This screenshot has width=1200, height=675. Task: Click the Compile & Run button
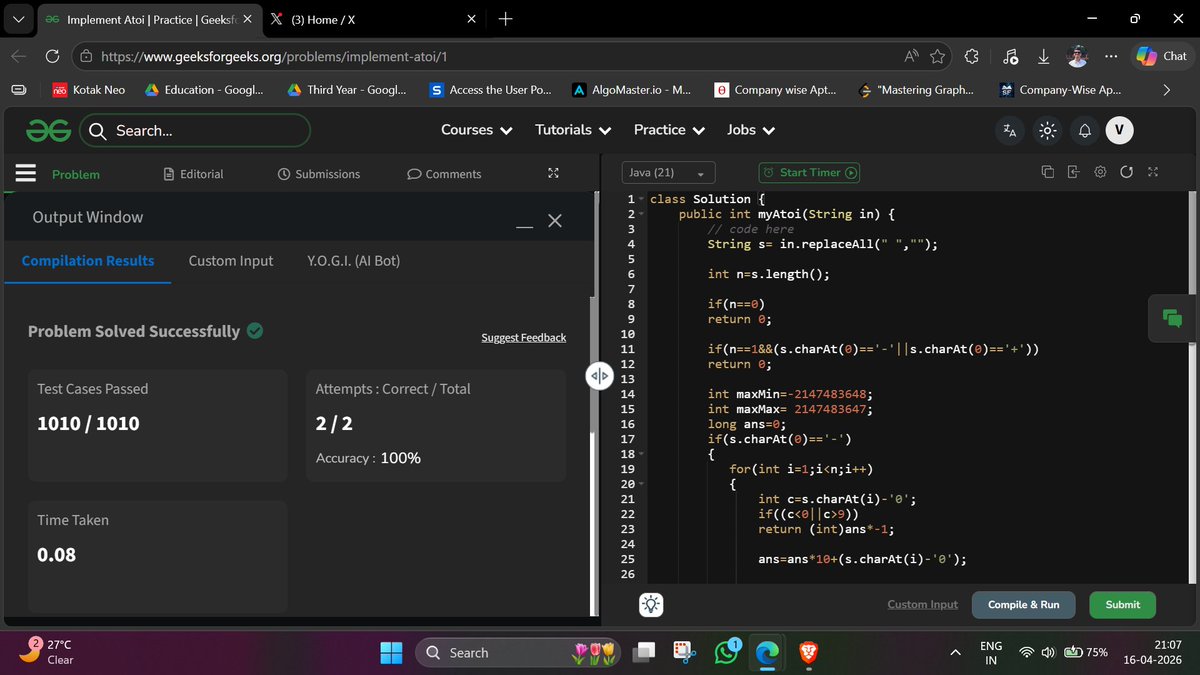[x=1024, y=605]
